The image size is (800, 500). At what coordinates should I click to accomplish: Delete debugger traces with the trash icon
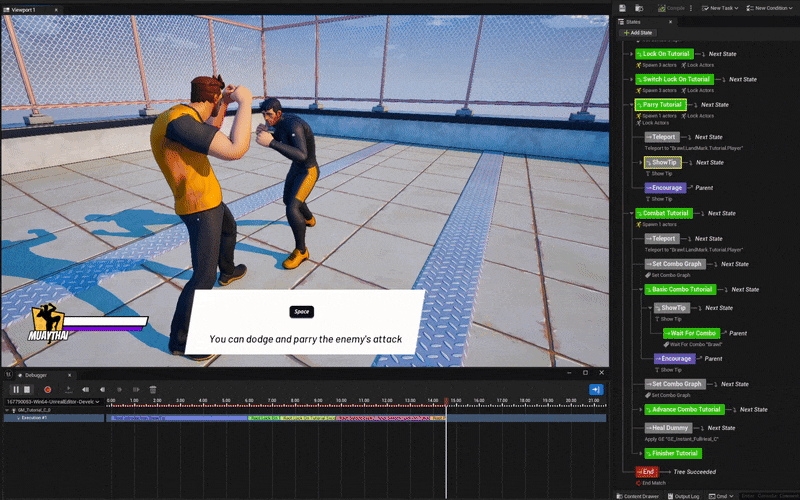pos(153,389)
